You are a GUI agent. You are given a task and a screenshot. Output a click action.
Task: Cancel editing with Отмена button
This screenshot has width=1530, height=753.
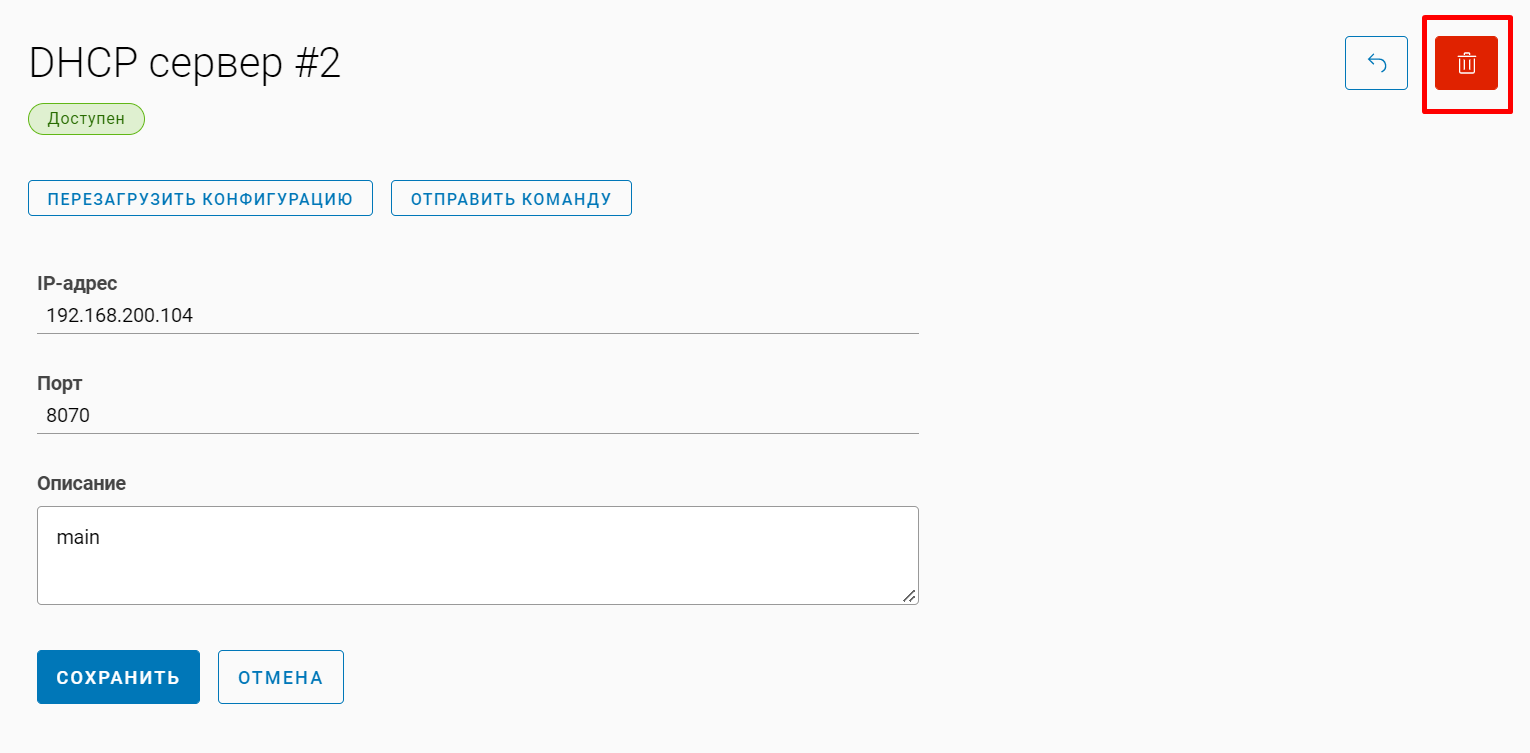click(281, 677)
